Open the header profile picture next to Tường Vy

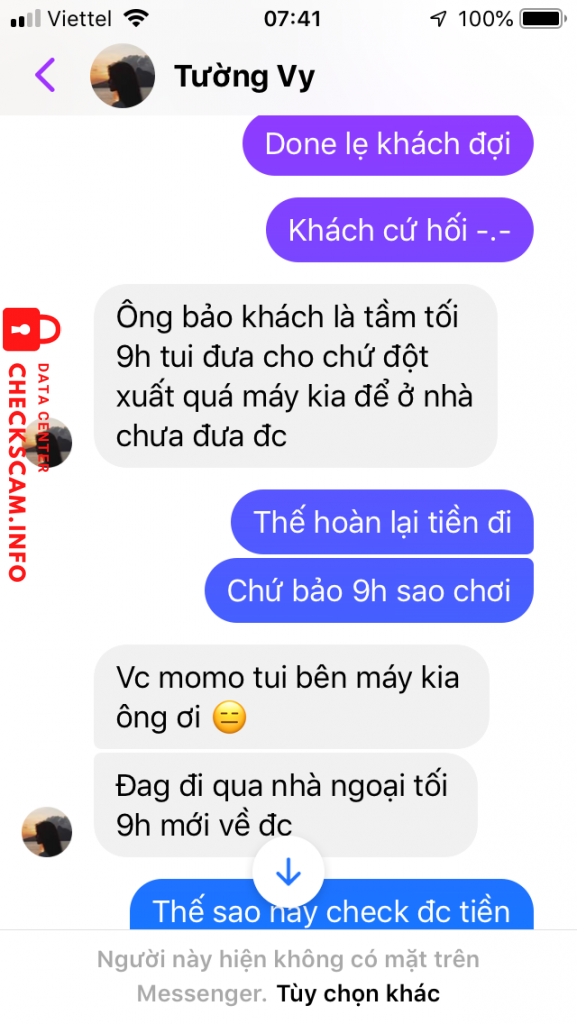pyautogui.click(x=122, y=76)
